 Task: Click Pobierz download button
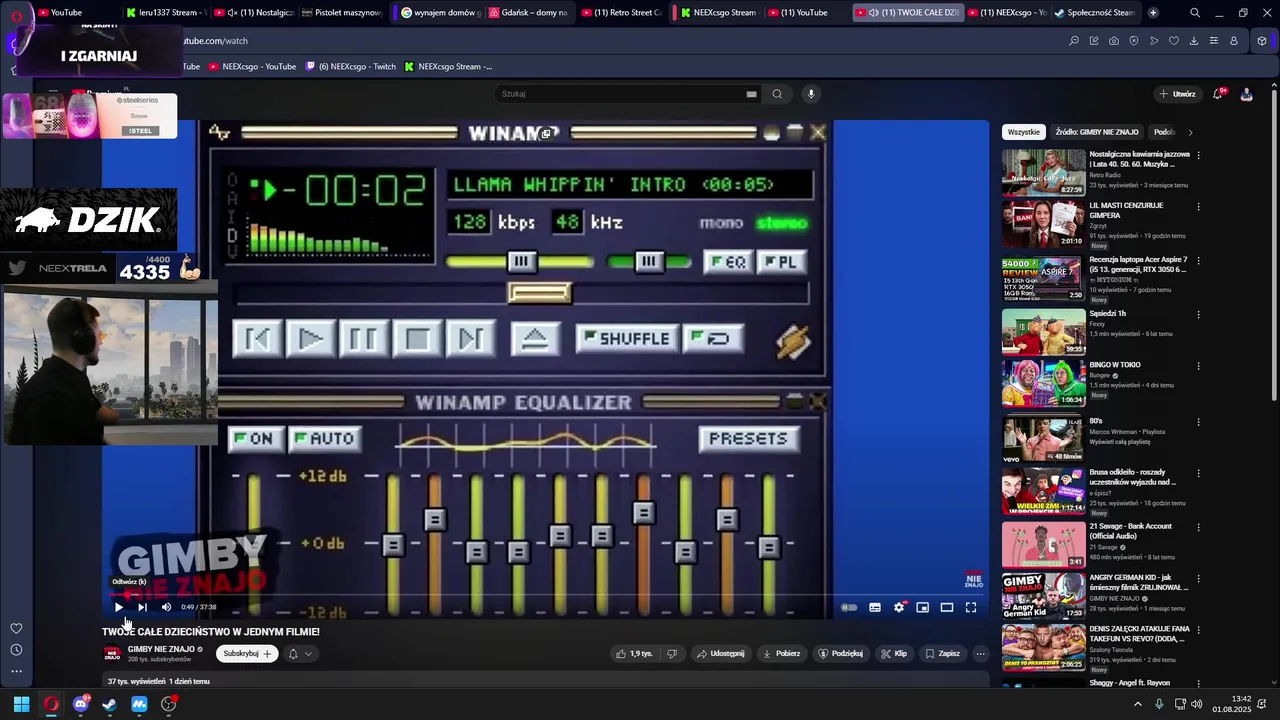(781, 653)
